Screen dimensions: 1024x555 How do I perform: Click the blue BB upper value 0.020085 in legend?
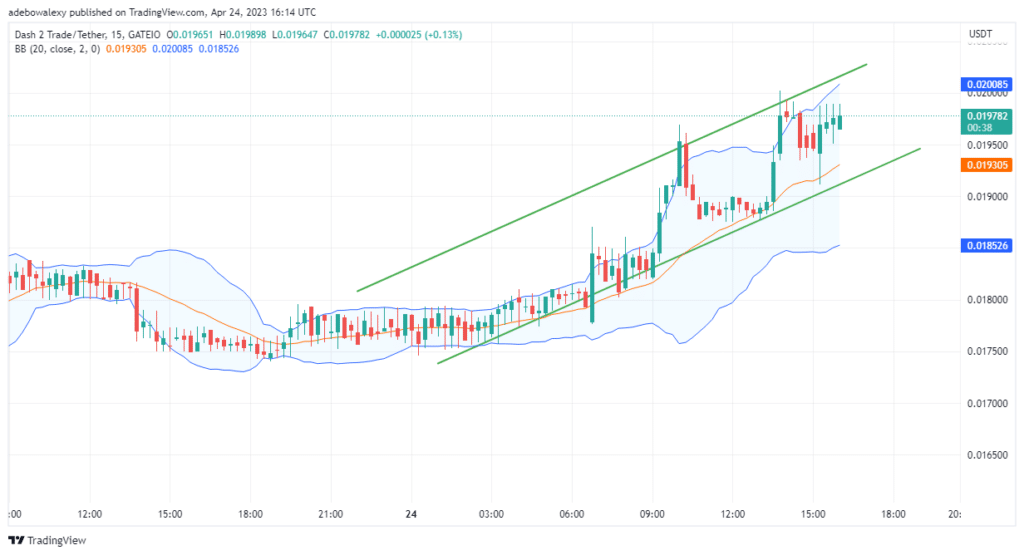172,49
